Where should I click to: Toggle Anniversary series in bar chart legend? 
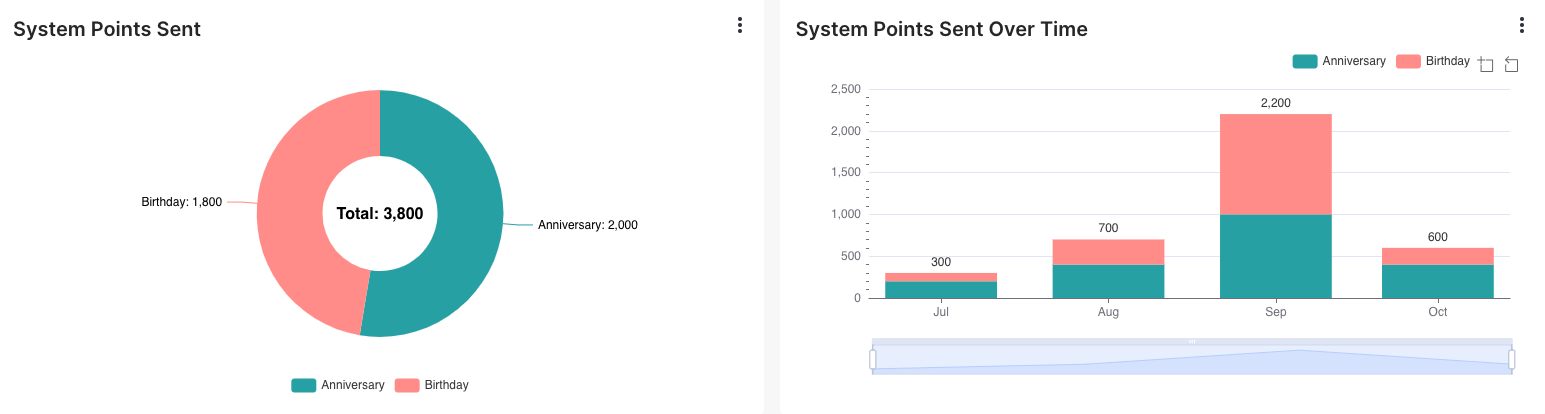pos(1339,61)
